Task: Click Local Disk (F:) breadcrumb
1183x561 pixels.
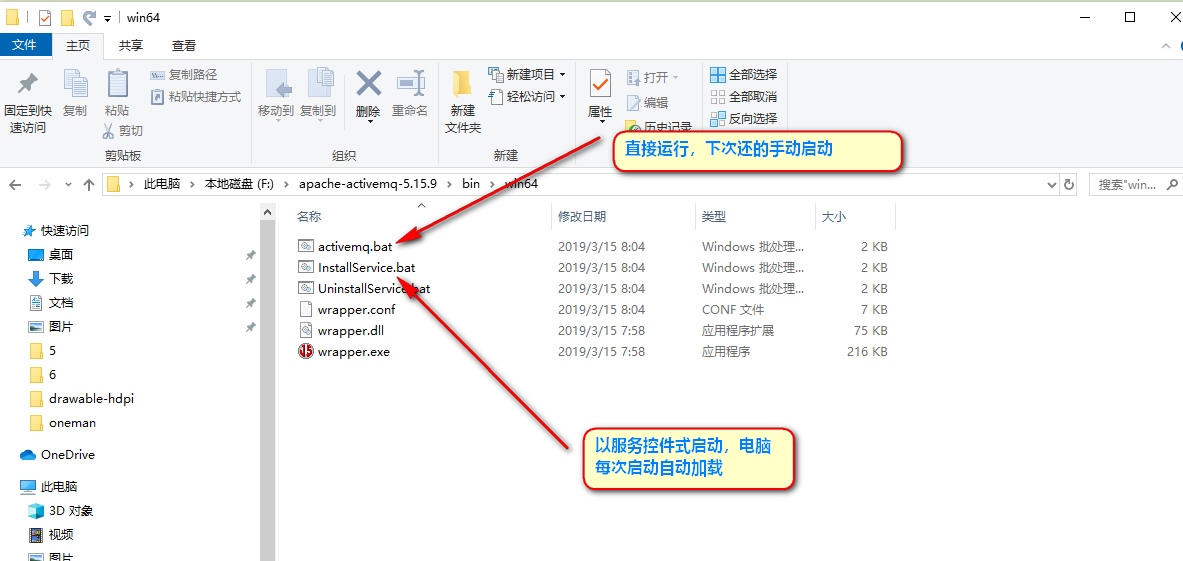Action: pyautogui.click(x=239, y=184)
